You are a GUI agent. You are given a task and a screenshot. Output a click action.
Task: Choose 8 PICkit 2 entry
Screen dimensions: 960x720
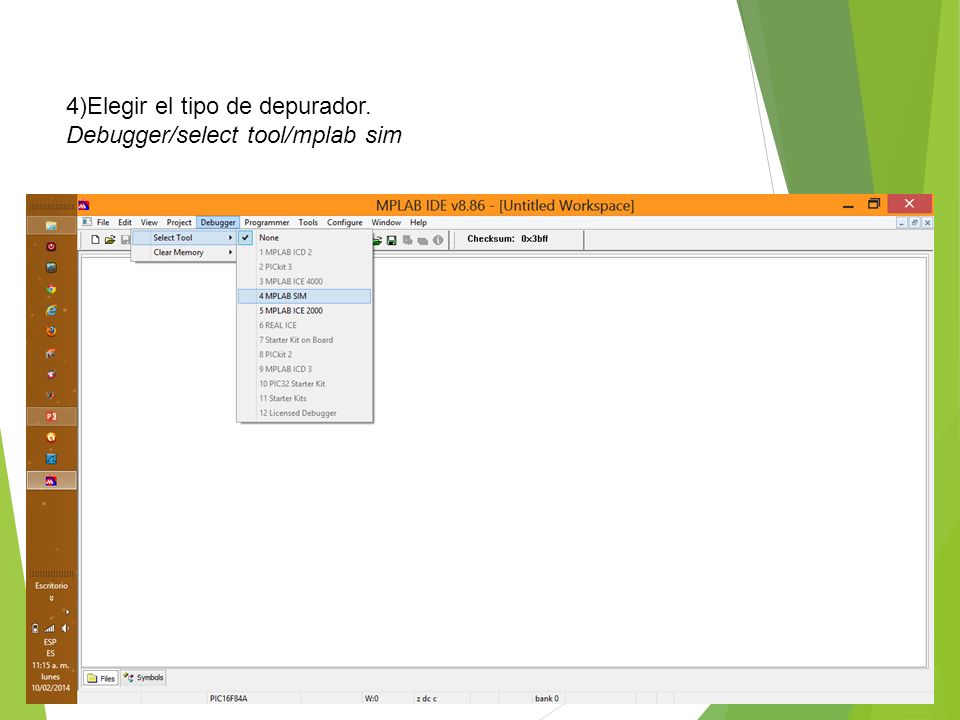pyautogui.click(x=304, y=354)
